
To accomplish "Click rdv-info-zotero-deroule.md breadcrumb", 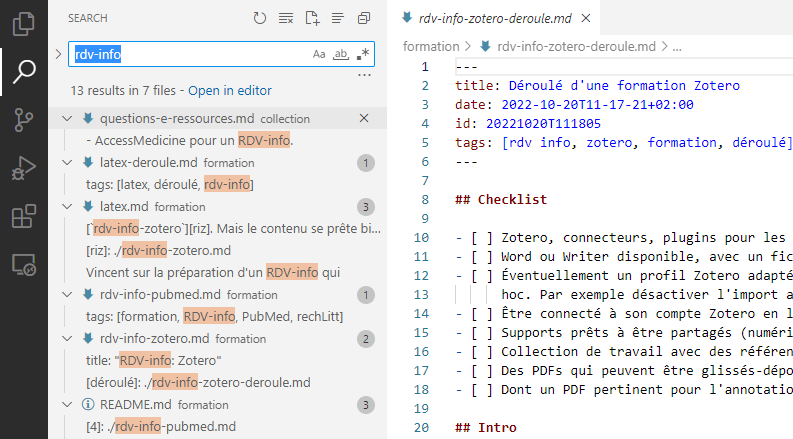I will coord(576,47).
